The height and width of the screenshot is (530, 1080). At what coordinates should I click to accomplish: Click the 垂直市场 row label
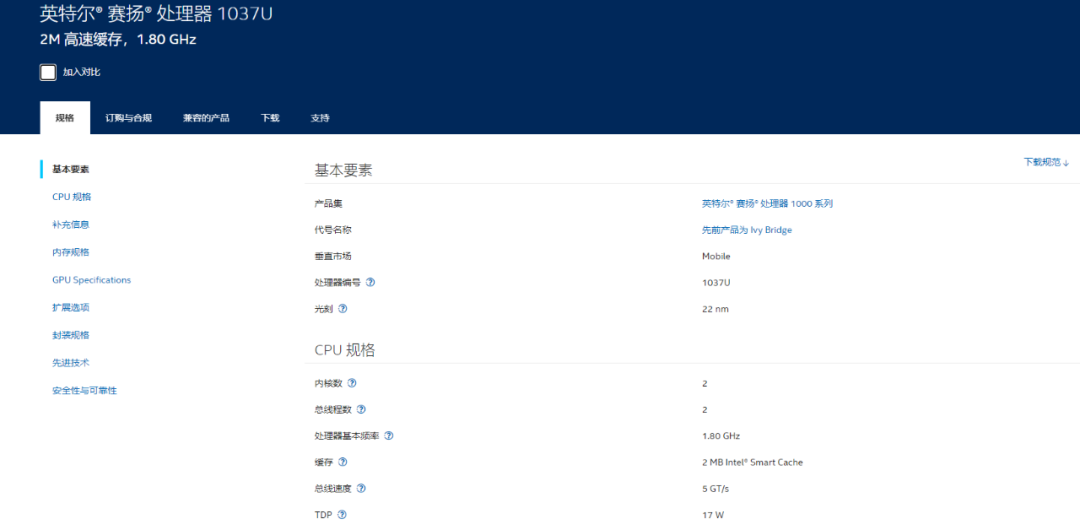pos(333,256)
